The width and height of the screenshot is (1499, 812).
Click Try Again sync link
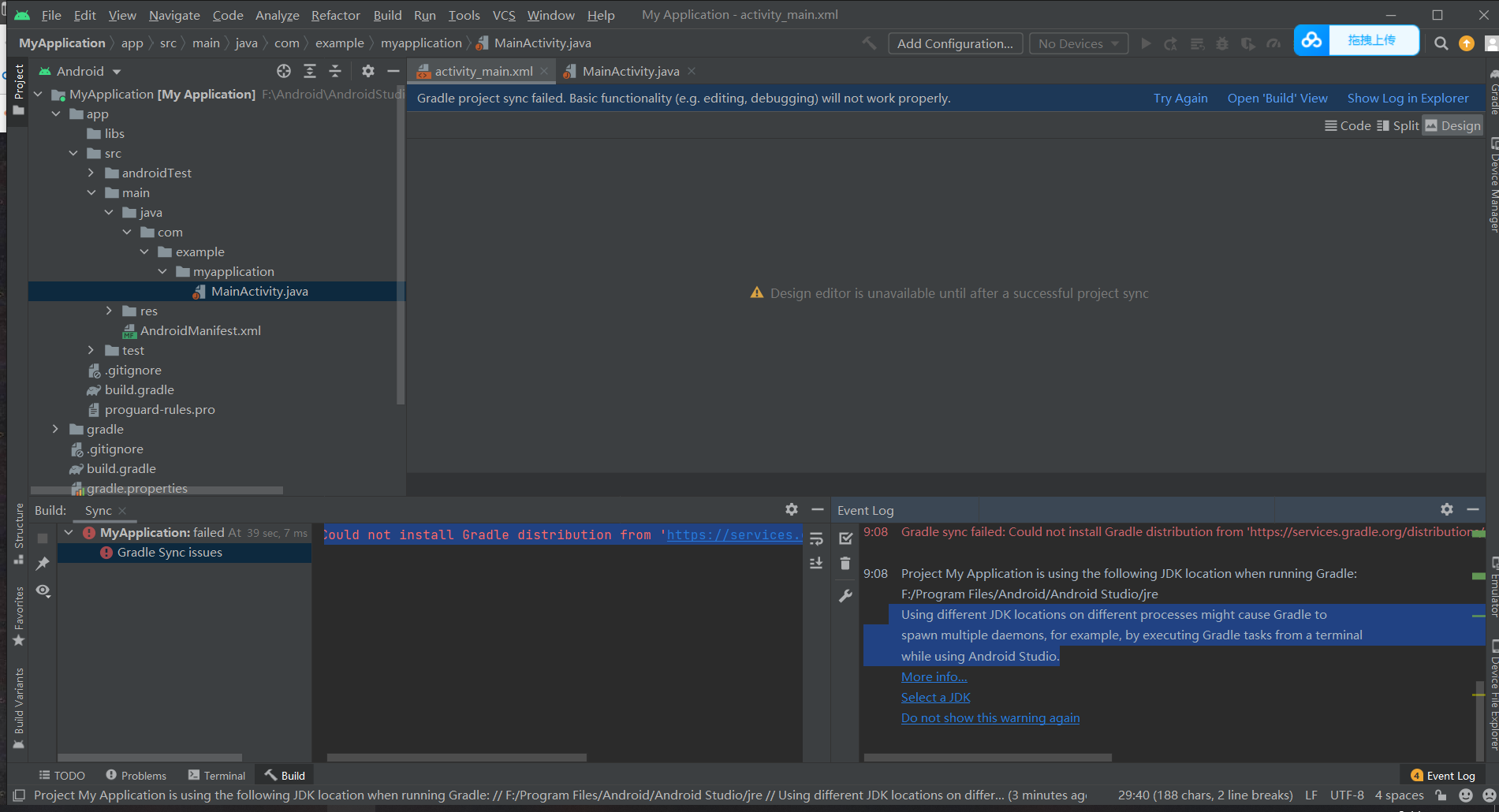click(1180, 98)
